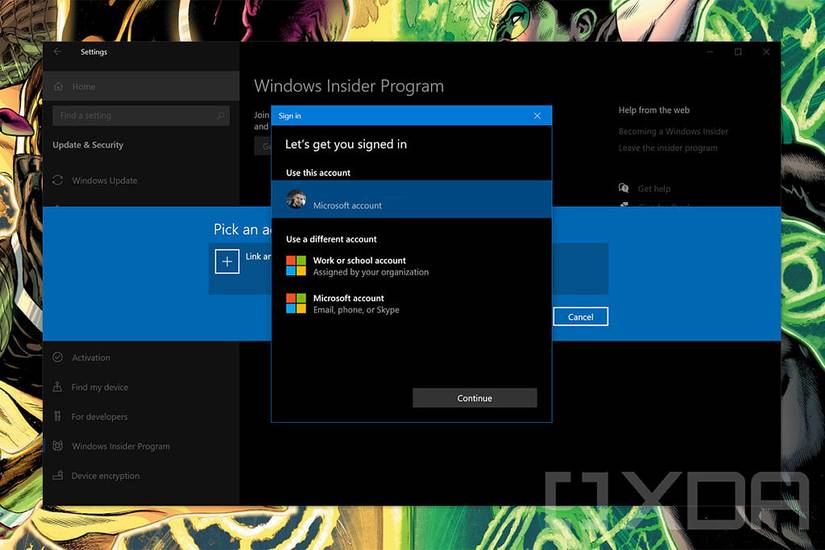Click the back arrow in Settings title bar
Screen dimensions: 825x550
pos(57,52)
